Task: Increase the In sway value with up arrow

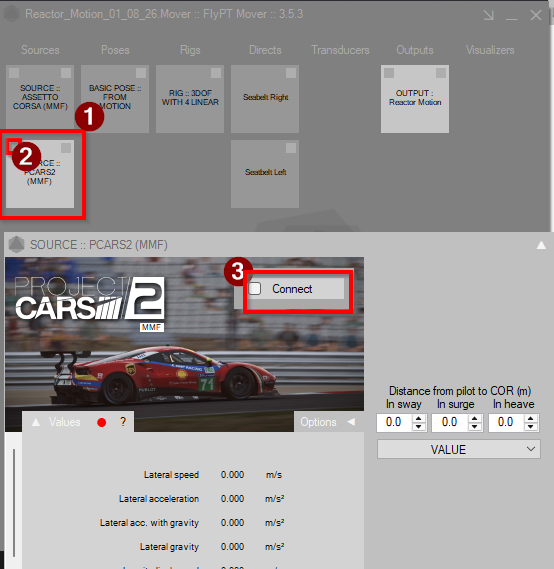Action: point(419,418)
